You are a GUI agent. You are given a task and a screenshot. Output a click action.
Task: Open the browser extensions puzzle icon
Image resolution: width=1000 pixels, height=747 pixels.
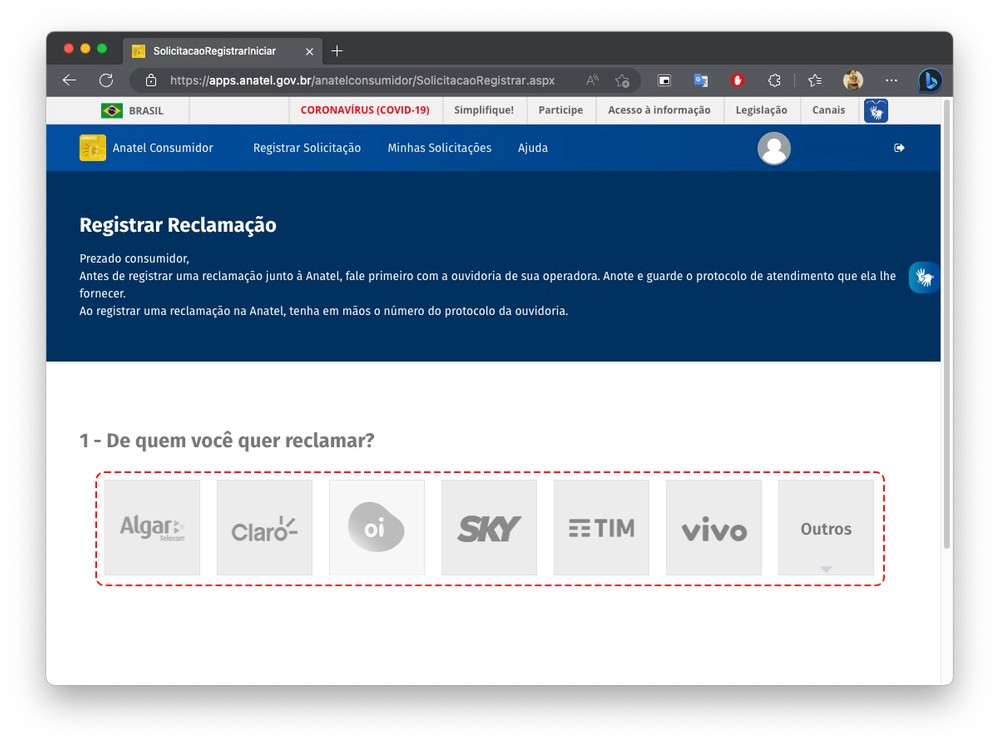pyautogui.click(x=774, y=80)
